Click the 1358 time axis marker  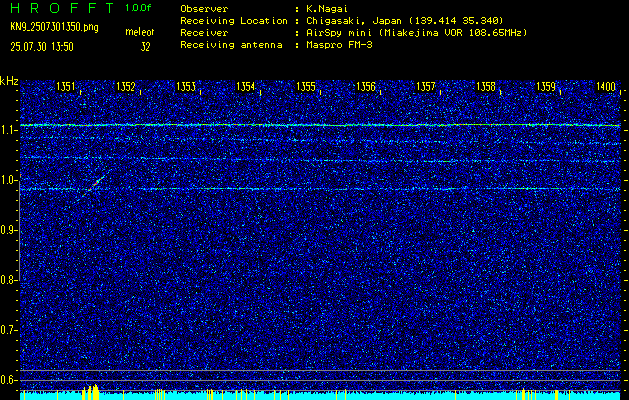point(486,87)
